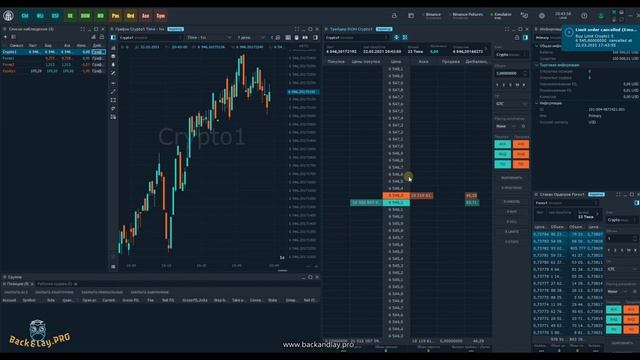
Task: Click the first cyan buy button in DOM
Action: [x=502, y=144]
